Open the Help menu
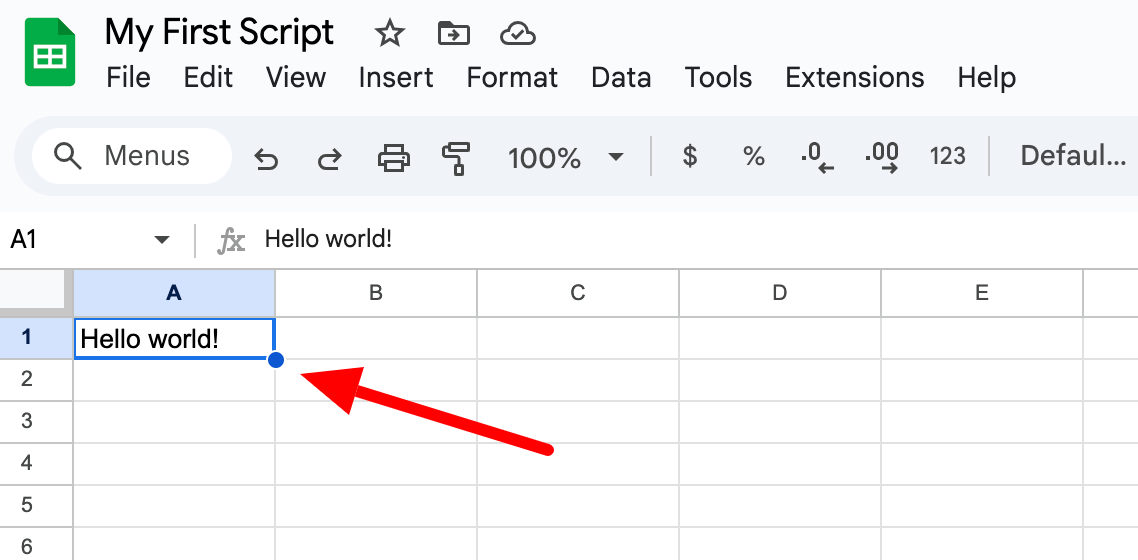This screenshot has width=1138, height=560. [x=986, y=77]
